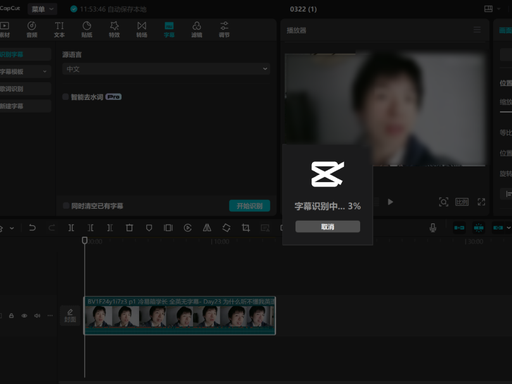Click the project title 0322 (1)
The width and height of the screenshot is (512, 384).
(303, 9)
